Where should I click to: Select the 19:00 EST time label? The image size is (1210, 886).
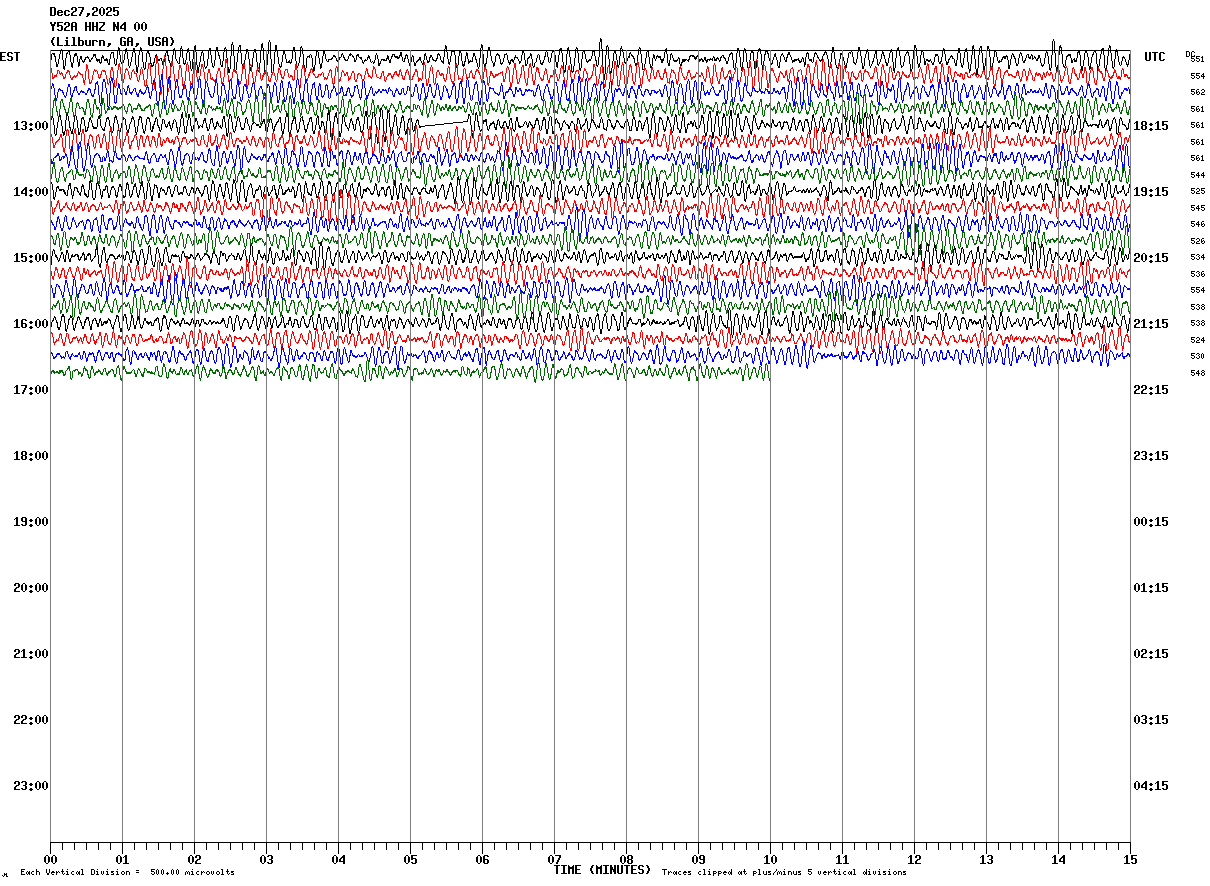pyautogui.click(x=31, y=522)
